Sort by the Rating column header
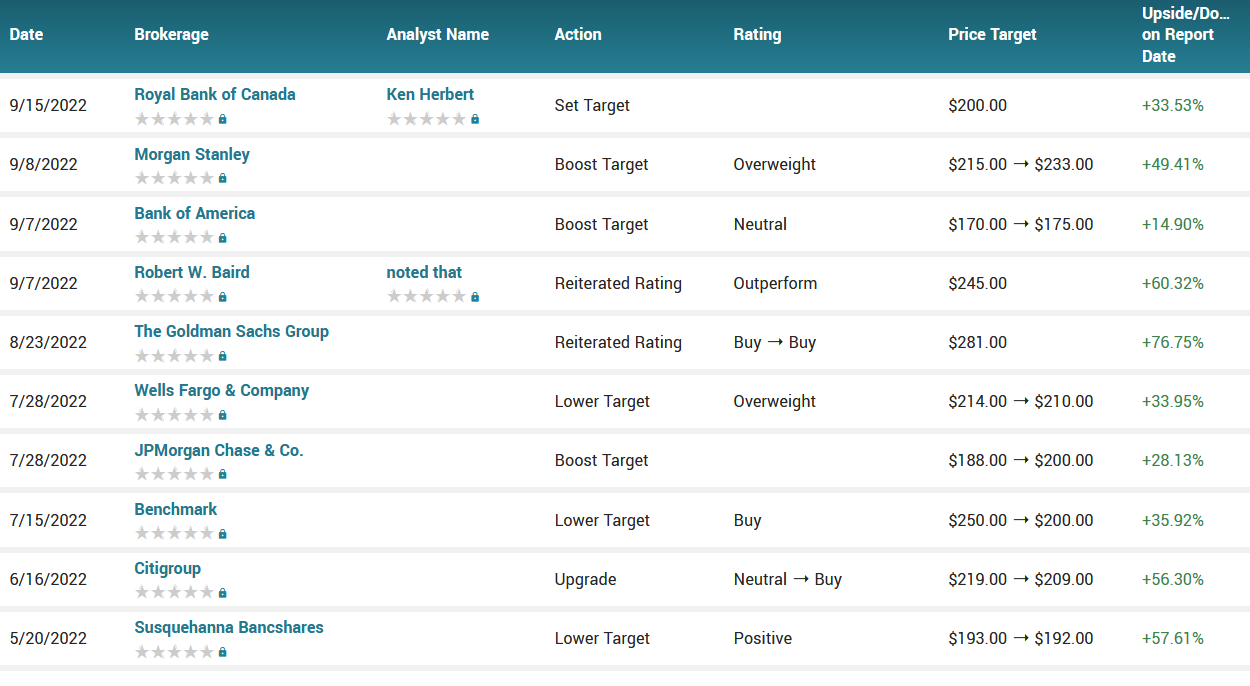This screenshot has height=686, width=1250. 757,34
